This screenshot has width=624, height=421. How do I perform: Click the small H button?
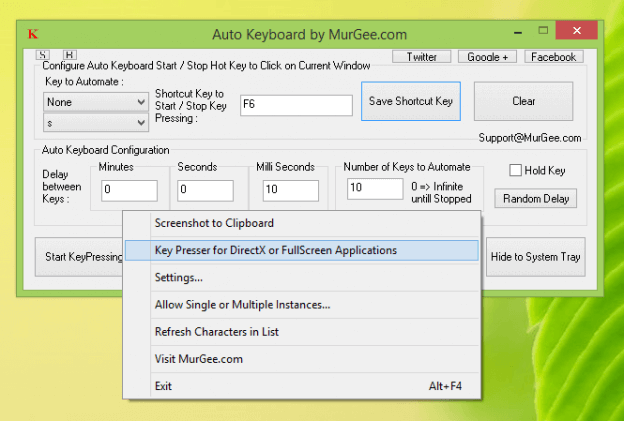pyautogui.click(x=69, y=55)
